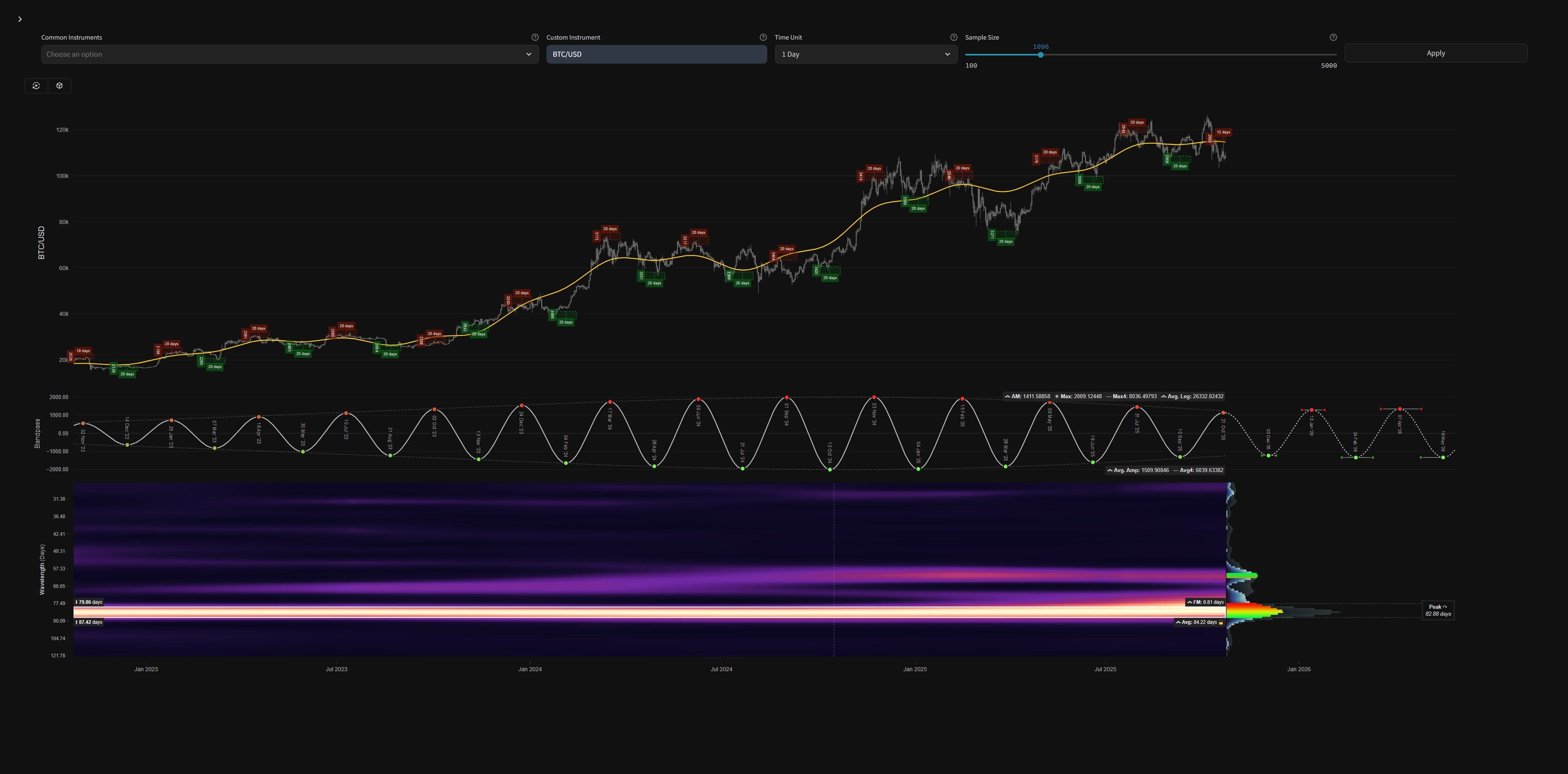Open help tooltip for Time Unit
The width and height of the screenshot is (1568, 774).
point(954,38)
